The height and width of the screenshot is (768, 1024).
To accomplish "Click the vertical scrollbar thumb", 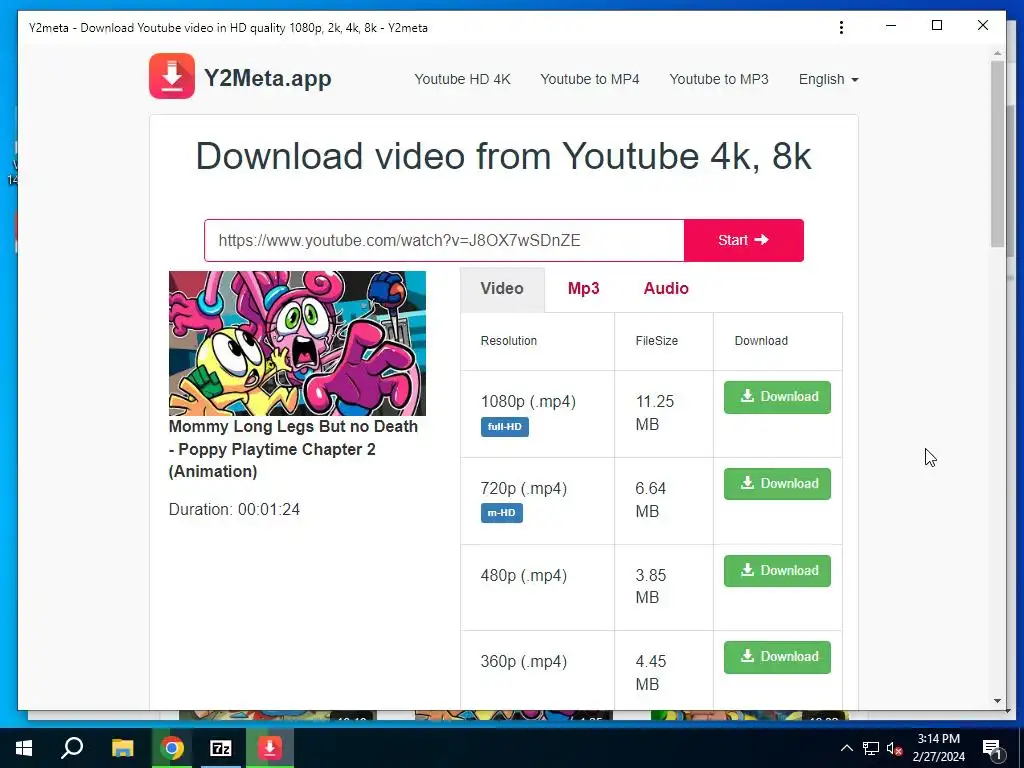I will click(997, 153).
